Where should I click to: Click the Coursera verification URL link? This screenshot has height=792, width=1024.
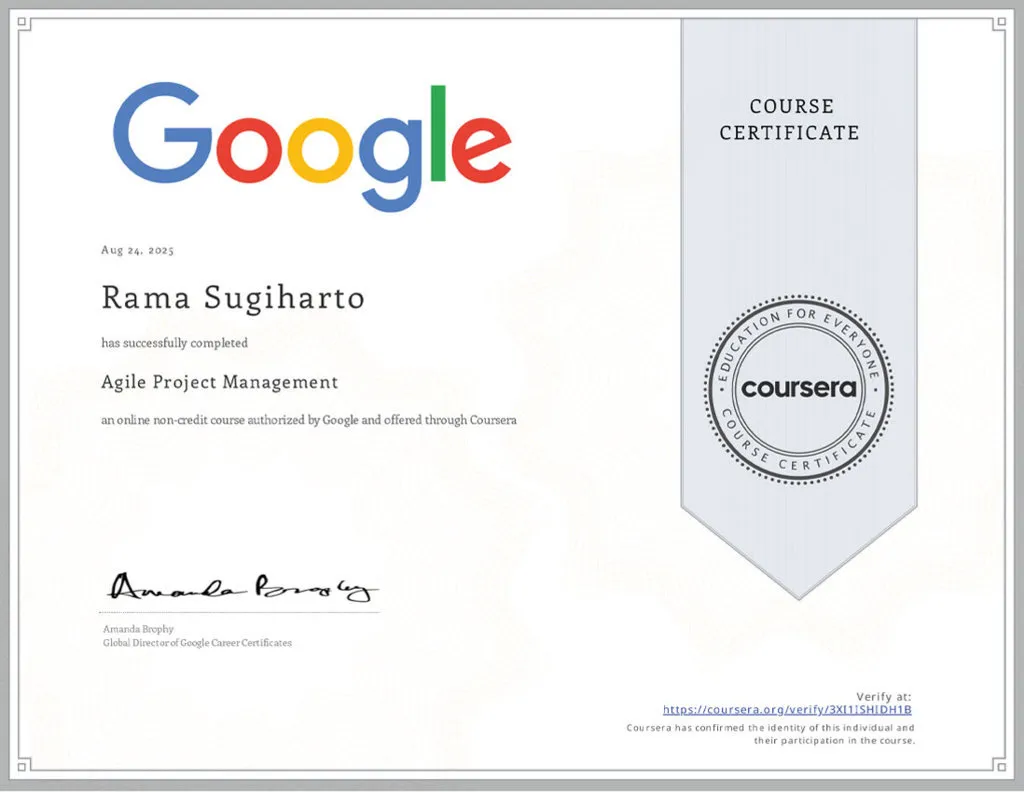787,710
